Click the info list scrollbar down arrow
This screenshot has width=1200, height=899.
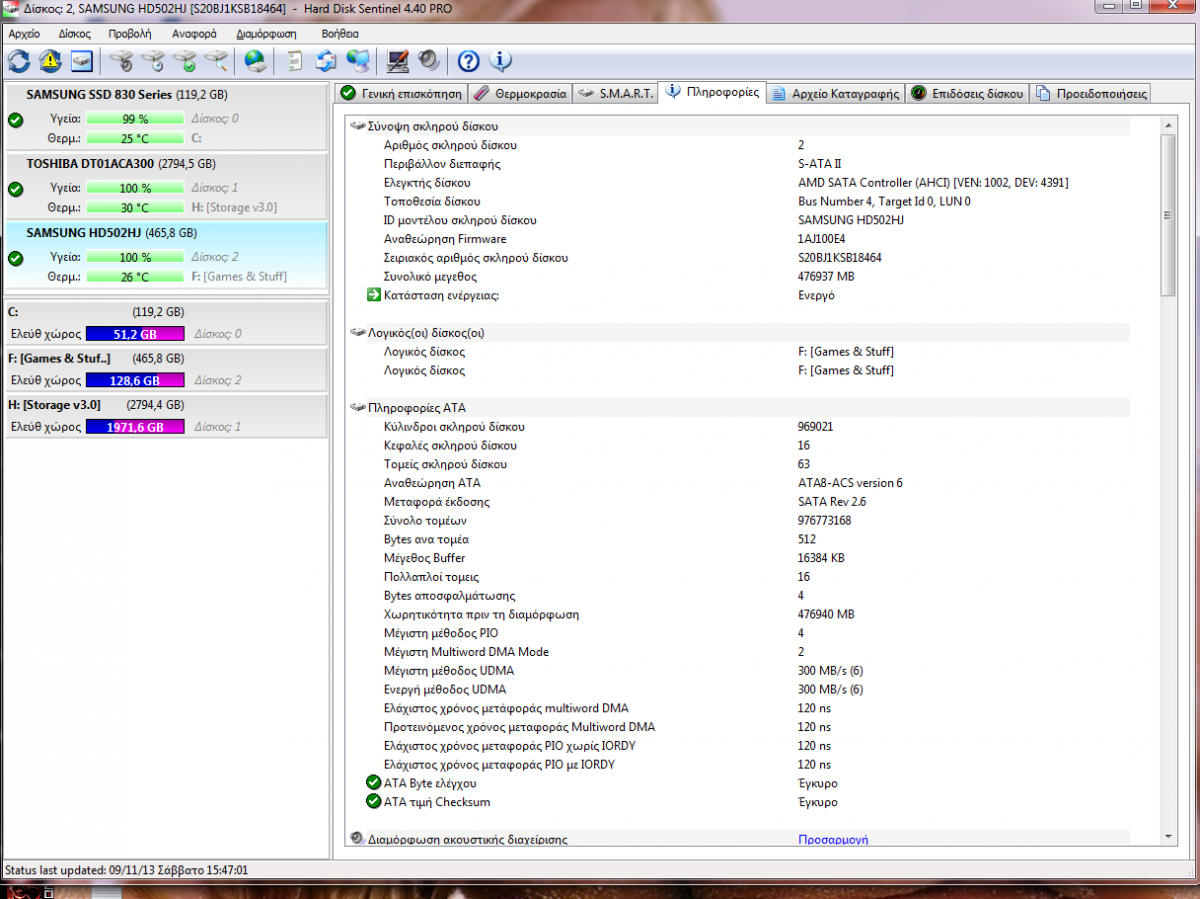coord(1168,837)
